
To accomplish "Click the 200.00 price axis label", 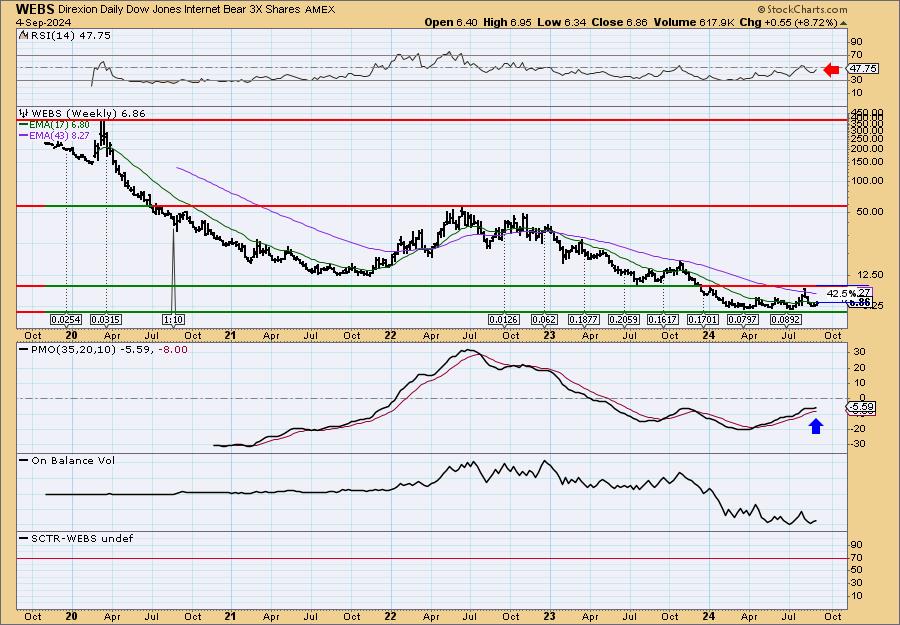I will click(x=868, y=148).
